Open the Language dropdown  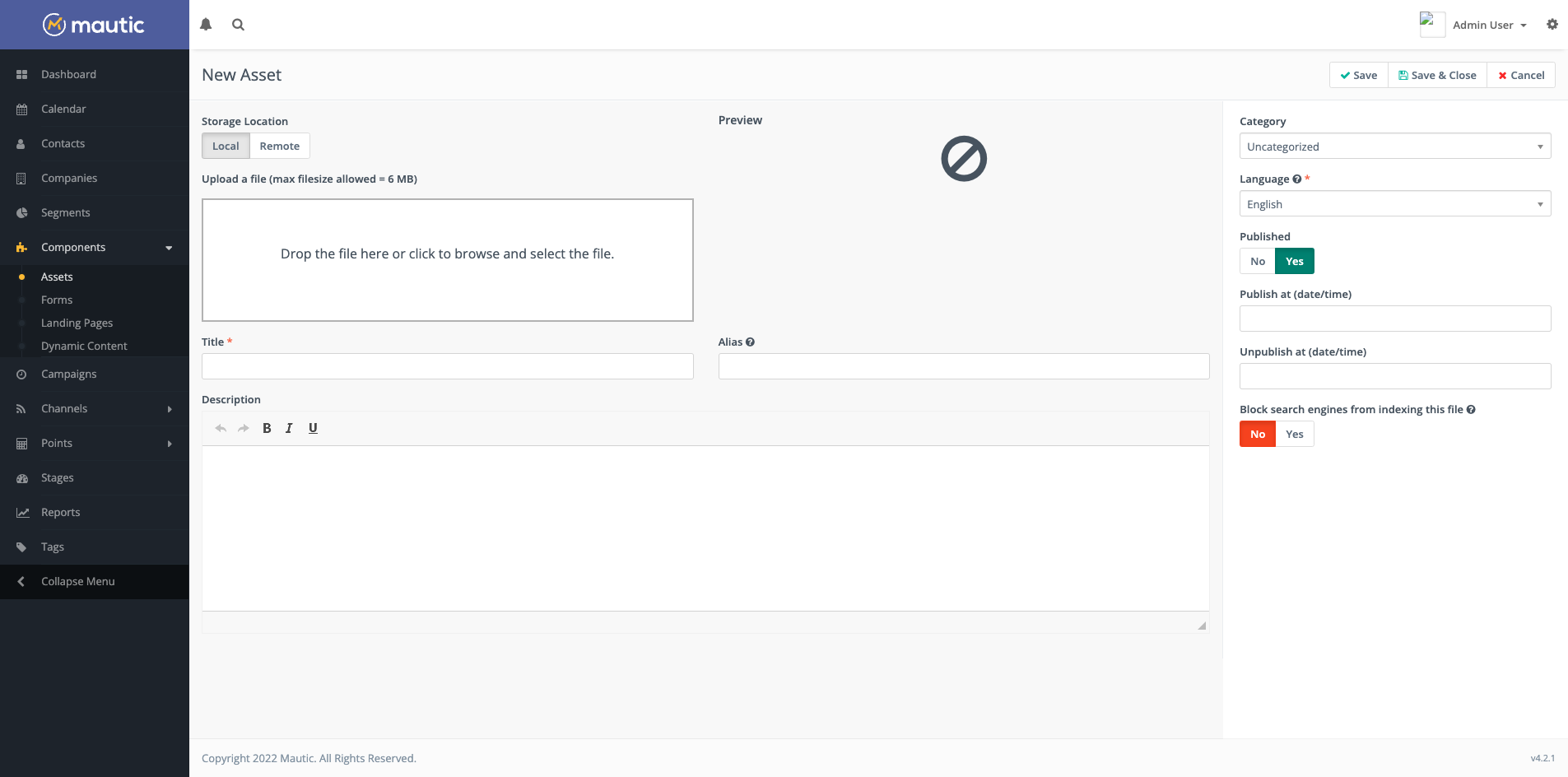pos(1394,204)
